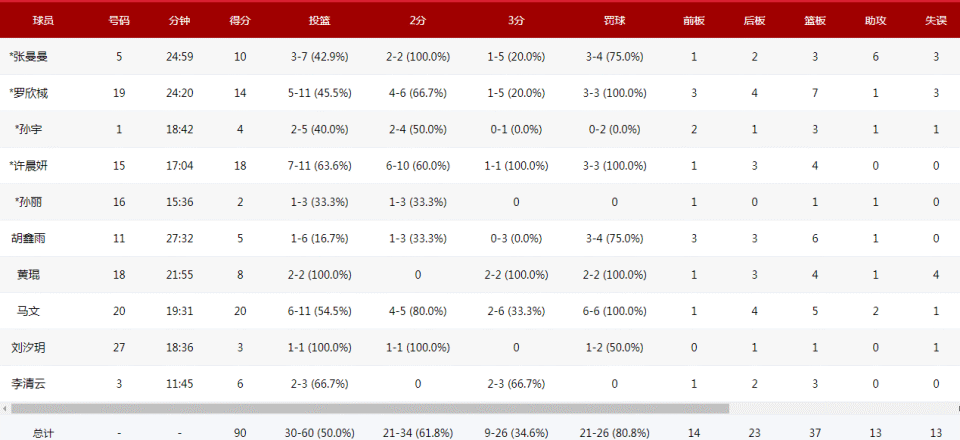
Task: Select the 助攻 column header
Action: tap(875, 20)
